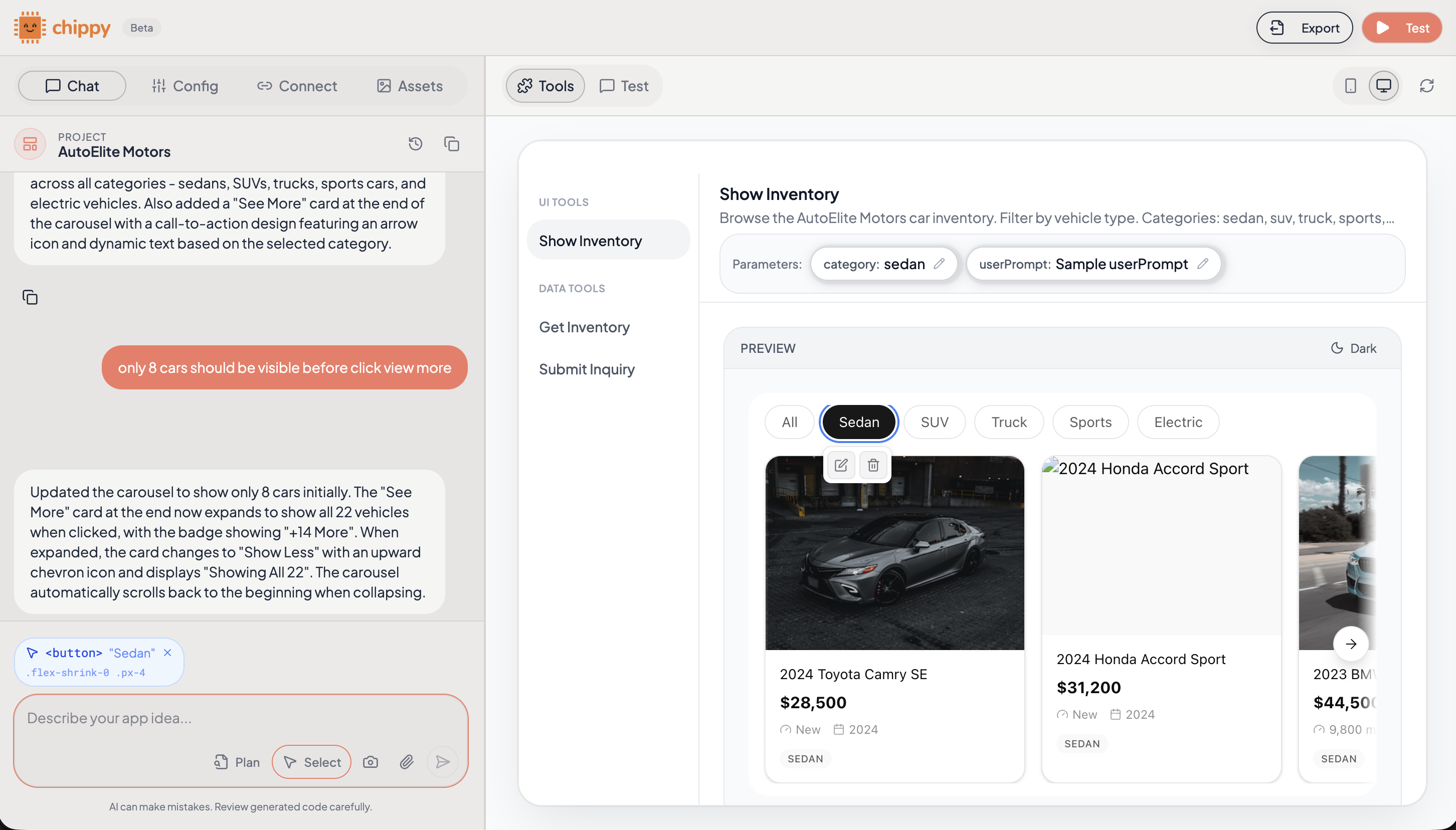
Task: Switch to desktop device preview icon
Action: pyautogui.click(x=1384, y=86)
